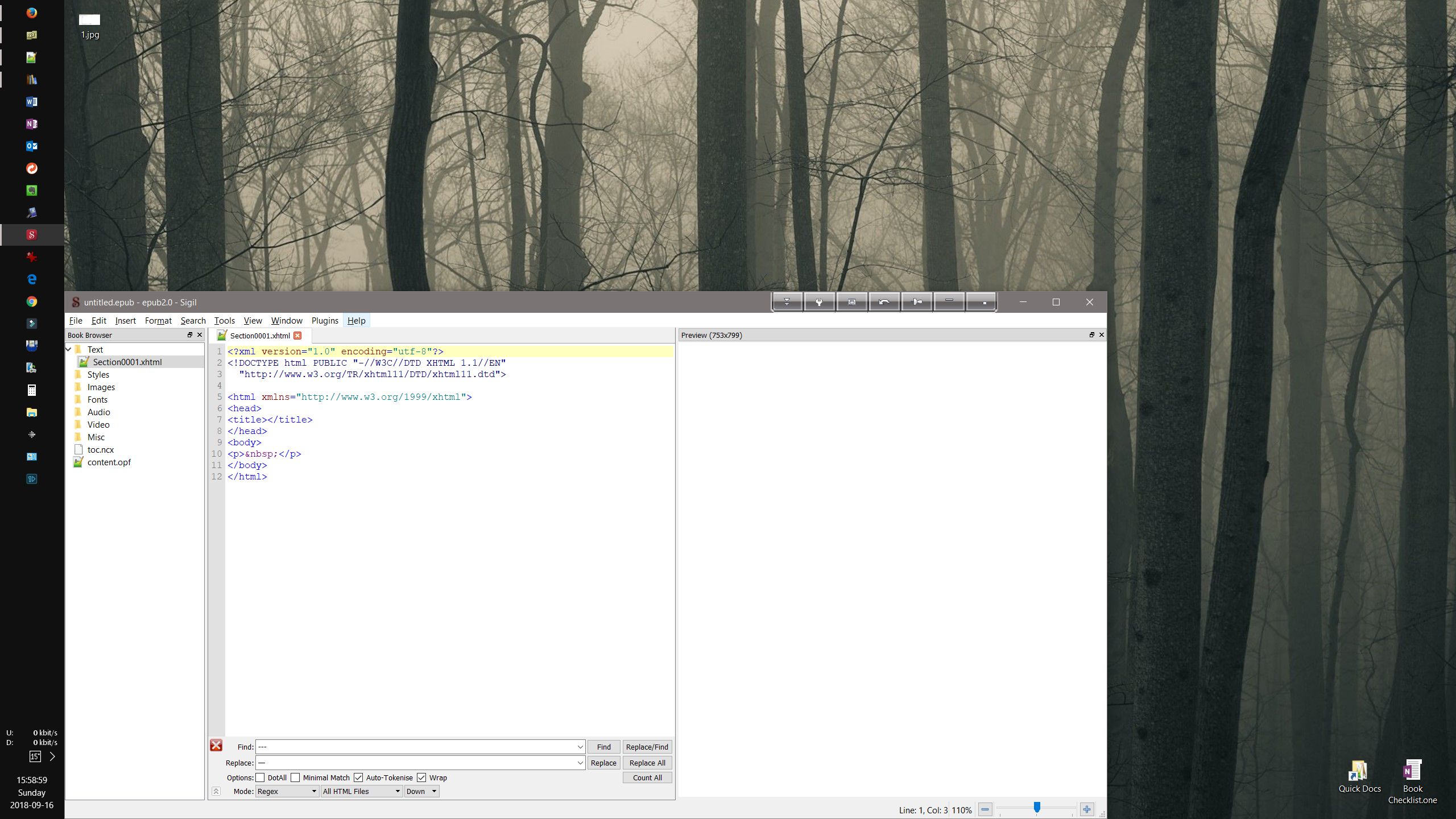The image size is (1456, 819).
Task: Close the Find and Replace panel
Action: pyautogui.click(x=216, y=746)
